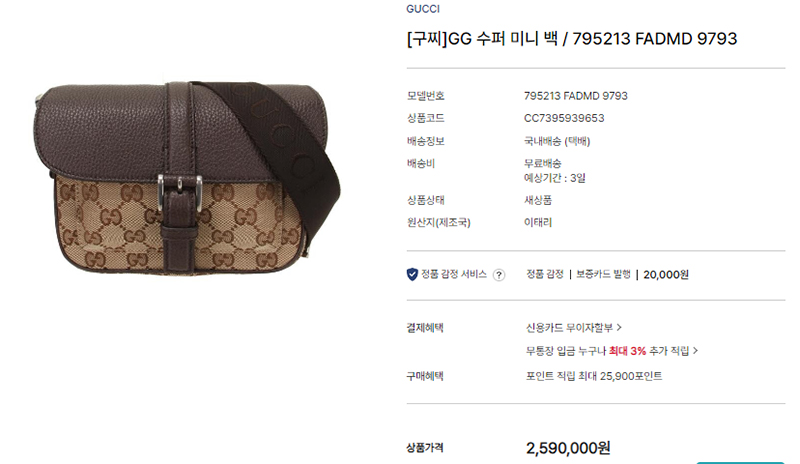Image resolution: width=800 pixels, height=464 pixels.
Task: Click the 정품 감정 서비스 label
Action: tap(454, 275)
